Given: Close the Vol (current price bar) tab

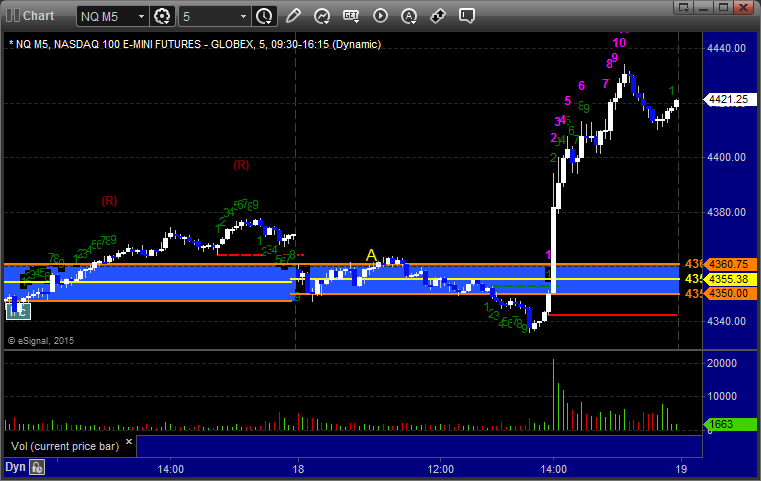Looking at the screenshot, I should [129, 442].
